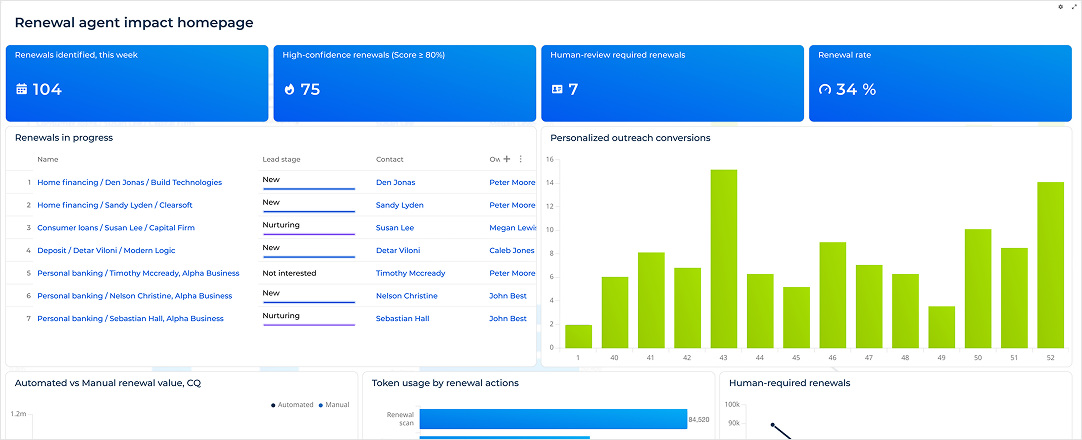Click the expand to fullscreen icon
This screenshot has width=1082, height=440.
pos(1073,6)
